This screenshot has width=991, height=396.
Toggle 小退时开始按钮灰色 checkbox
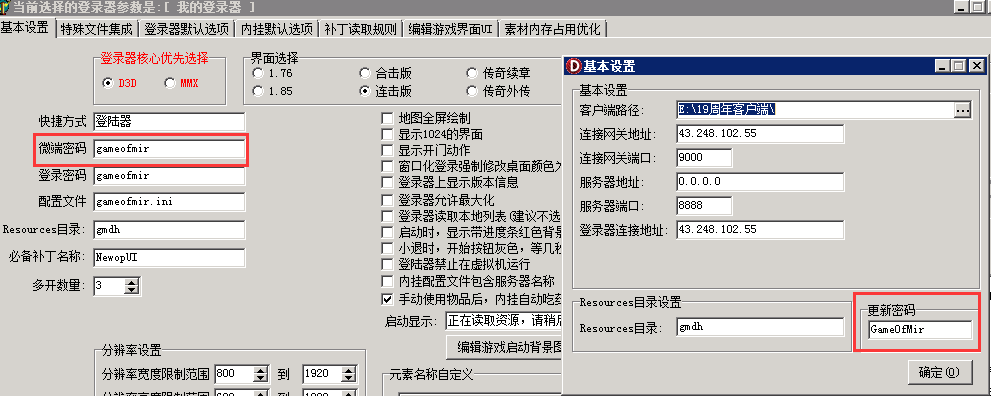point(387,248)
